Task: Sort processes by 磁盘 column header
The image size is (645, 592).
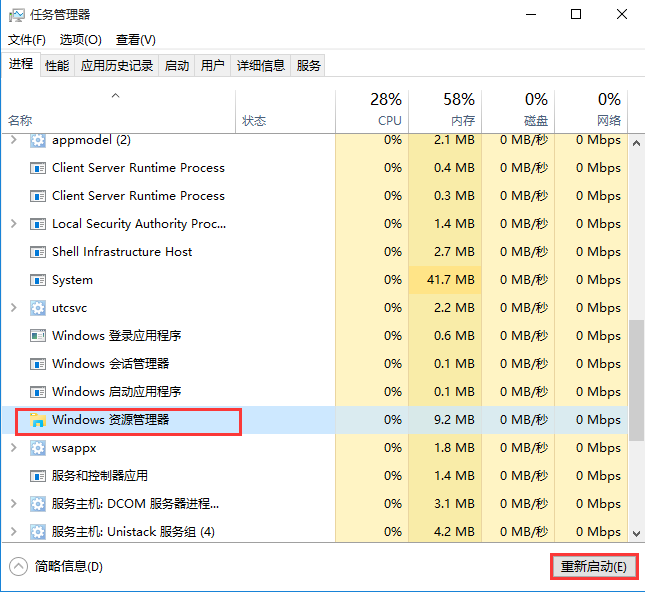Action: 518,112
